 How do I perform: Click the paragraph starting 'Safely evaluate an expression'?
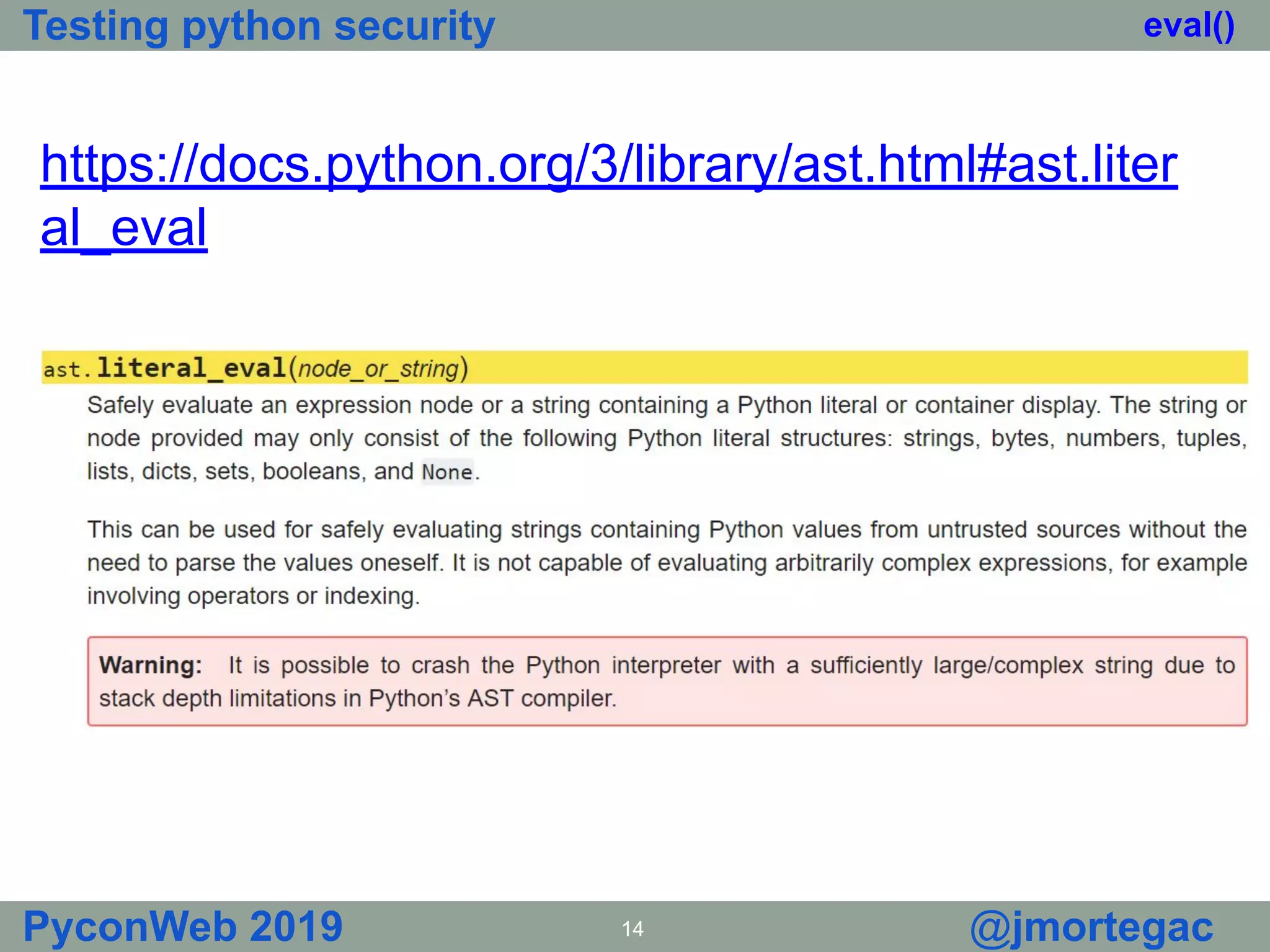(667, 438)
